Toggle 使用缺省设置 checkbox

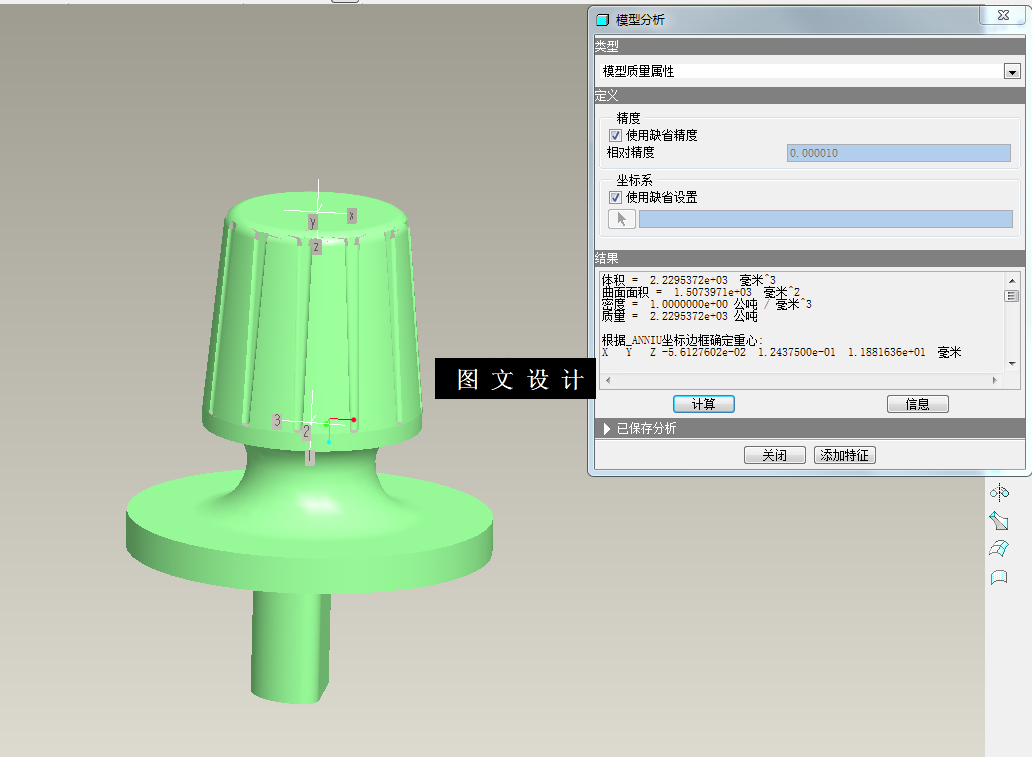(615, 197)
